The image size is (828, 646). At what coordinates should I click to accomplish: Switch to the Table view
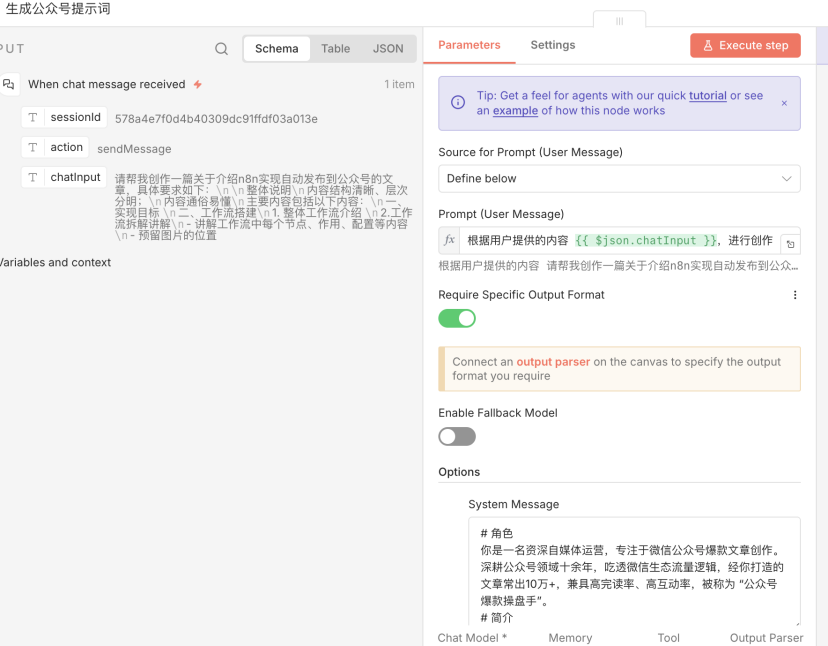pos(335,48)
